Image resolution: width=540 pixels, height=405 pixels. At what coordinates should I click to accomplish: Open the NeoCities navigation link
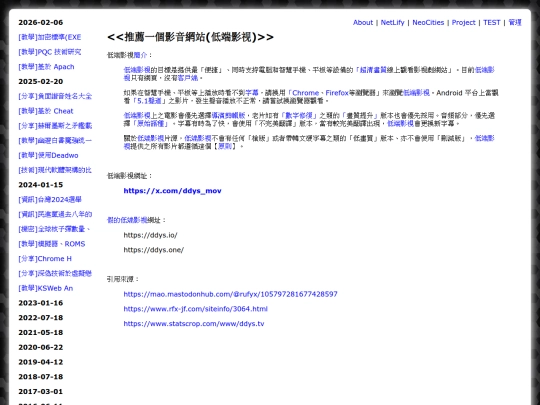click(x=428, y=23)
